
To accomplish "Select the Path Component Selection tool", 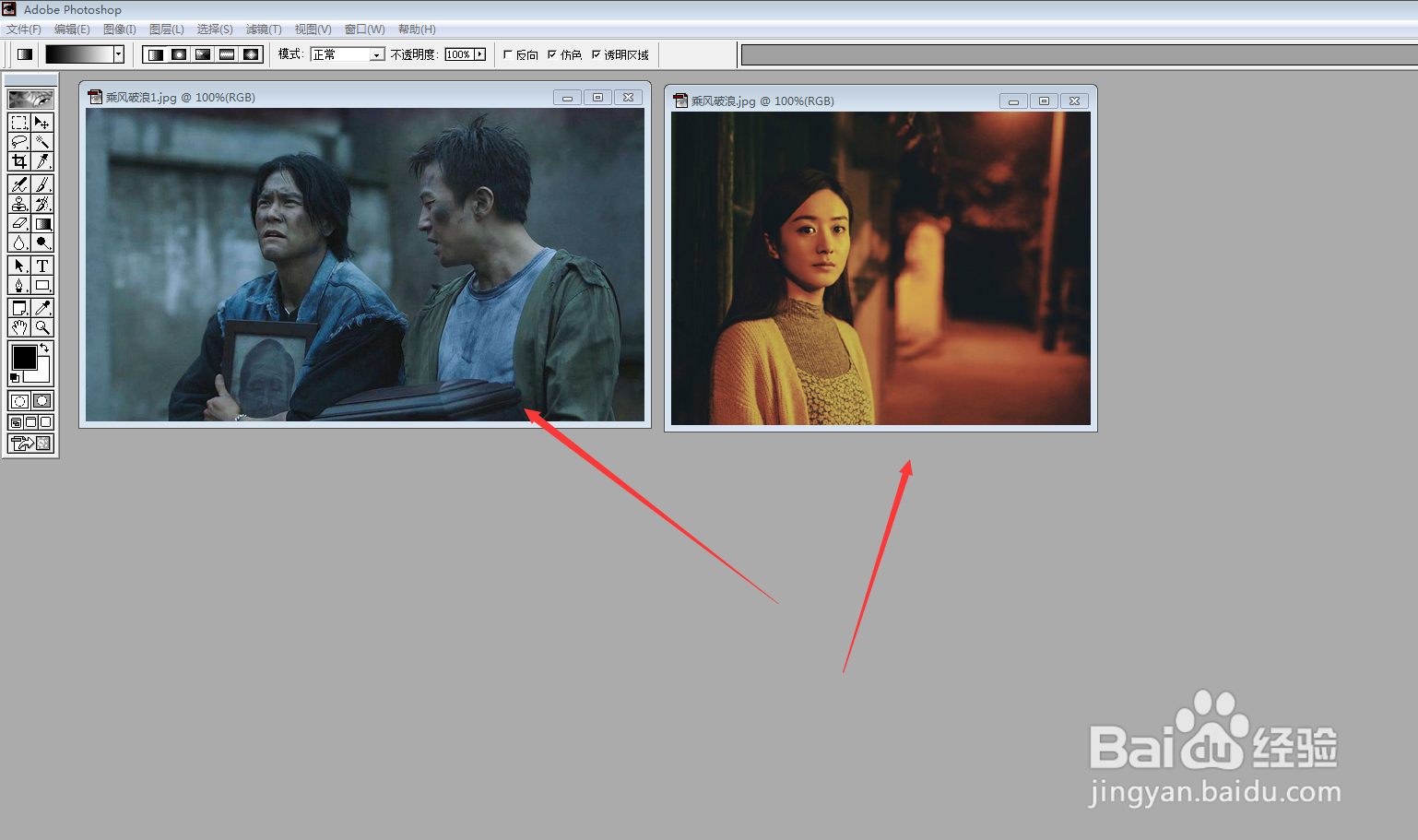I will click(x=19, y=266).
